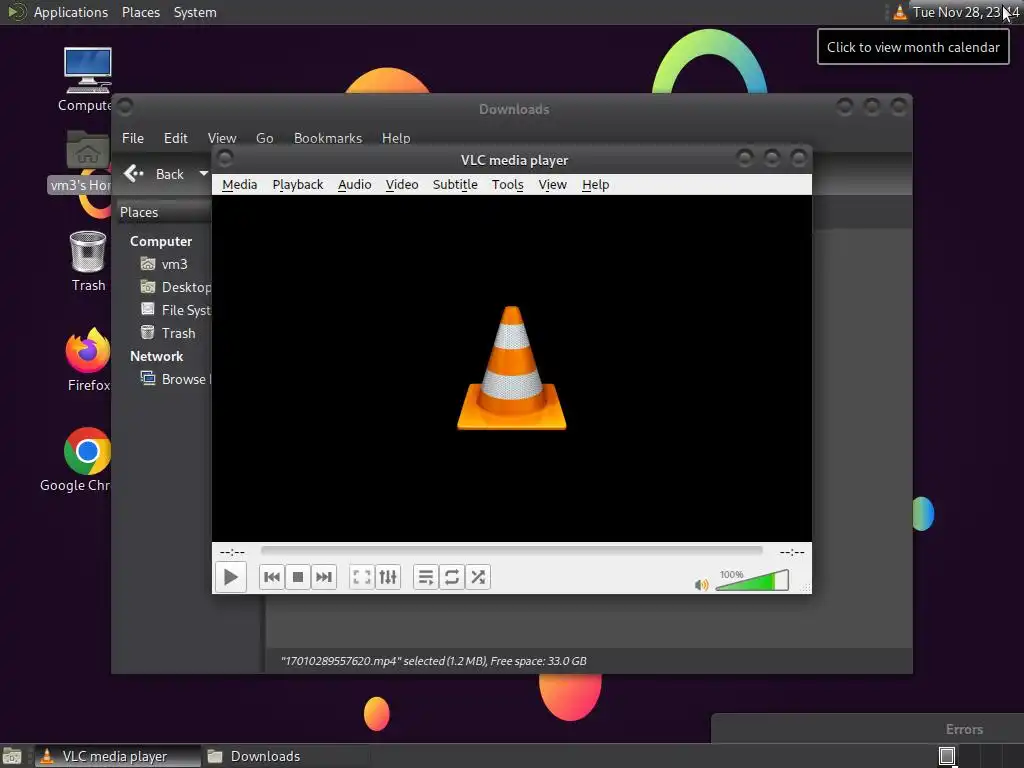The image size is (1024, 768).
Task: Click the Google Chrome desktop icon
Action: 88,451
